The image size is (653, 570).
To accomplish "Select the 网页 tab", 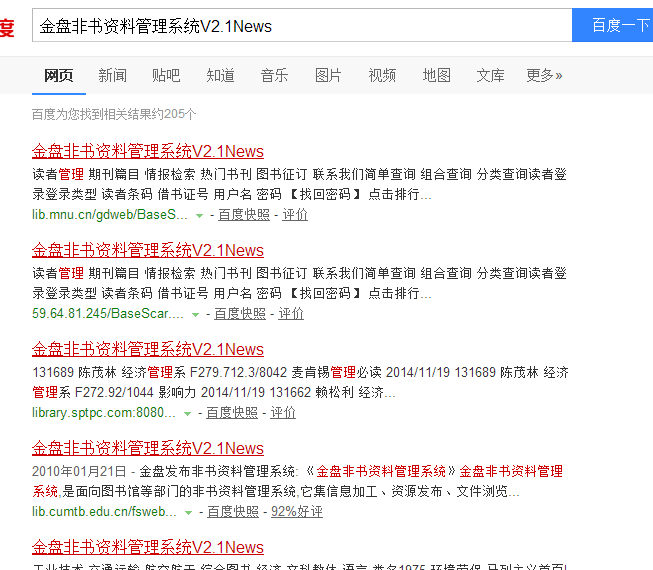I will [x=59, y=75].
